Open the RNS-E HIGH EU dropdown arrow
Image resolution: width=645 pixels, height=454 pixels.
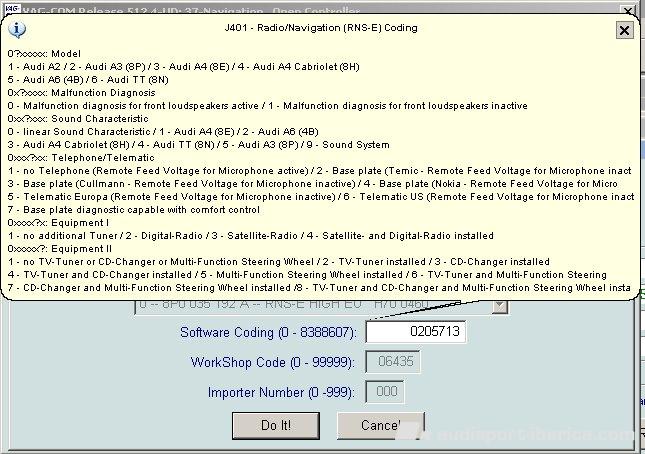500,306
